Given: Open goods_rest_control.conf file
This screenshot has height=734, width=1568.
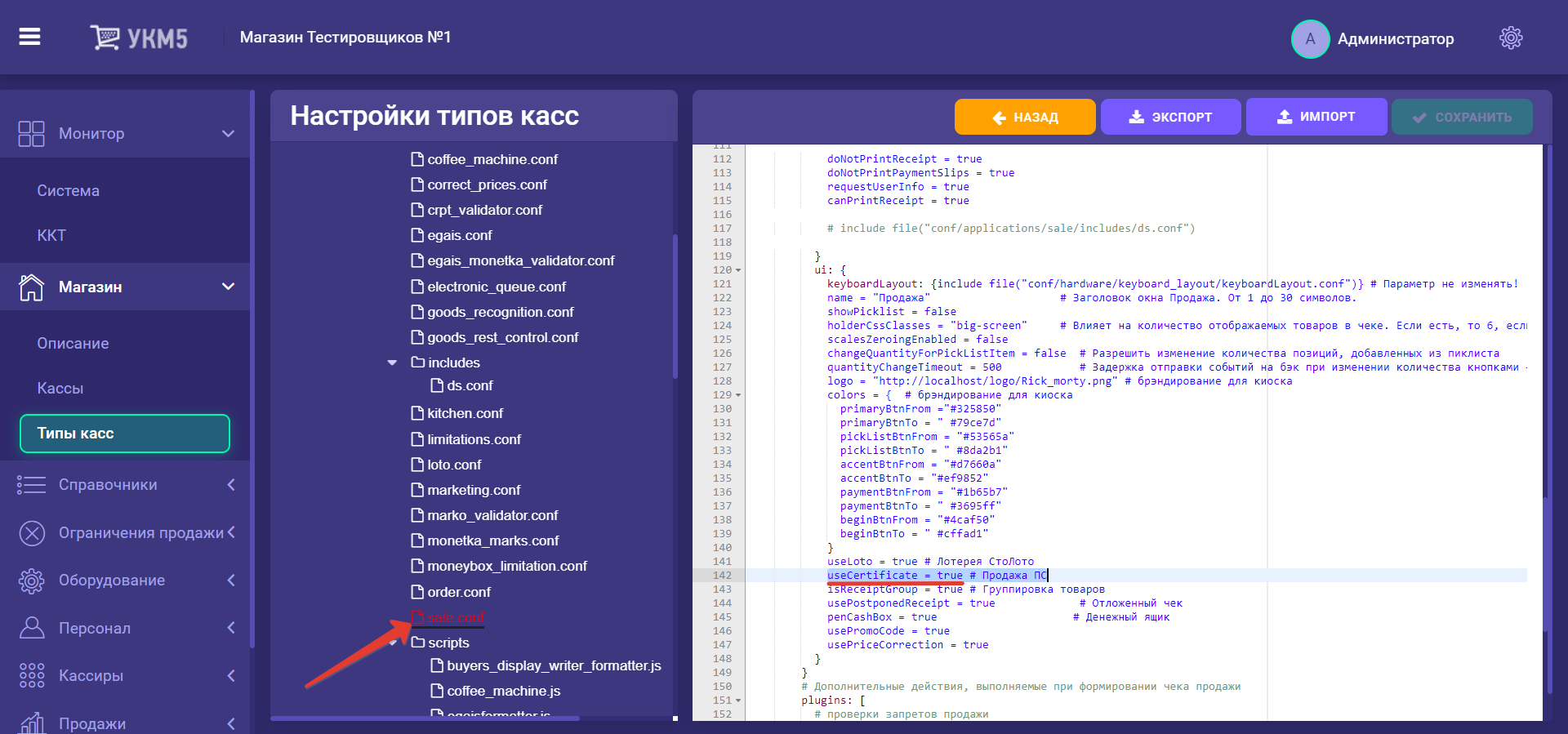Looking at the screenshot, I should tap(502, 337).
